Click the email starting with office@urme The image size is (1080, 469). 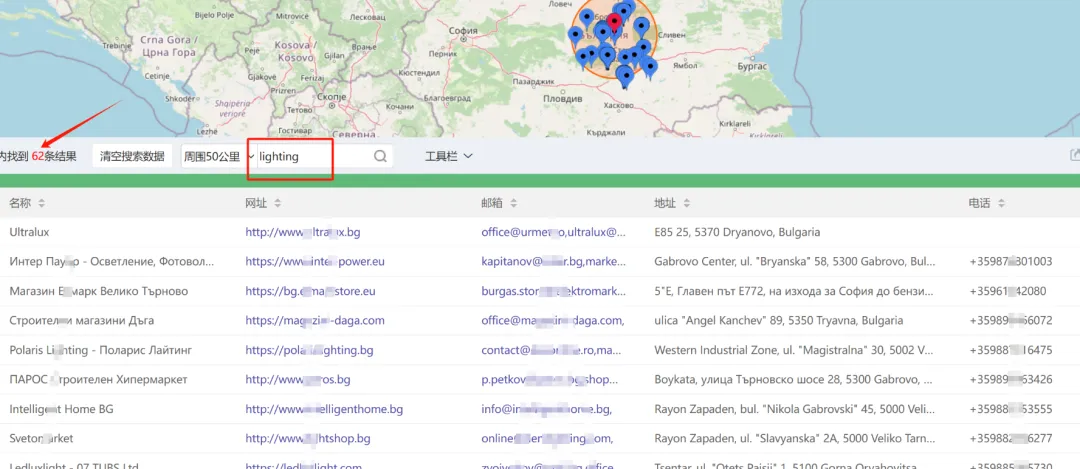[x=554, y=233]
